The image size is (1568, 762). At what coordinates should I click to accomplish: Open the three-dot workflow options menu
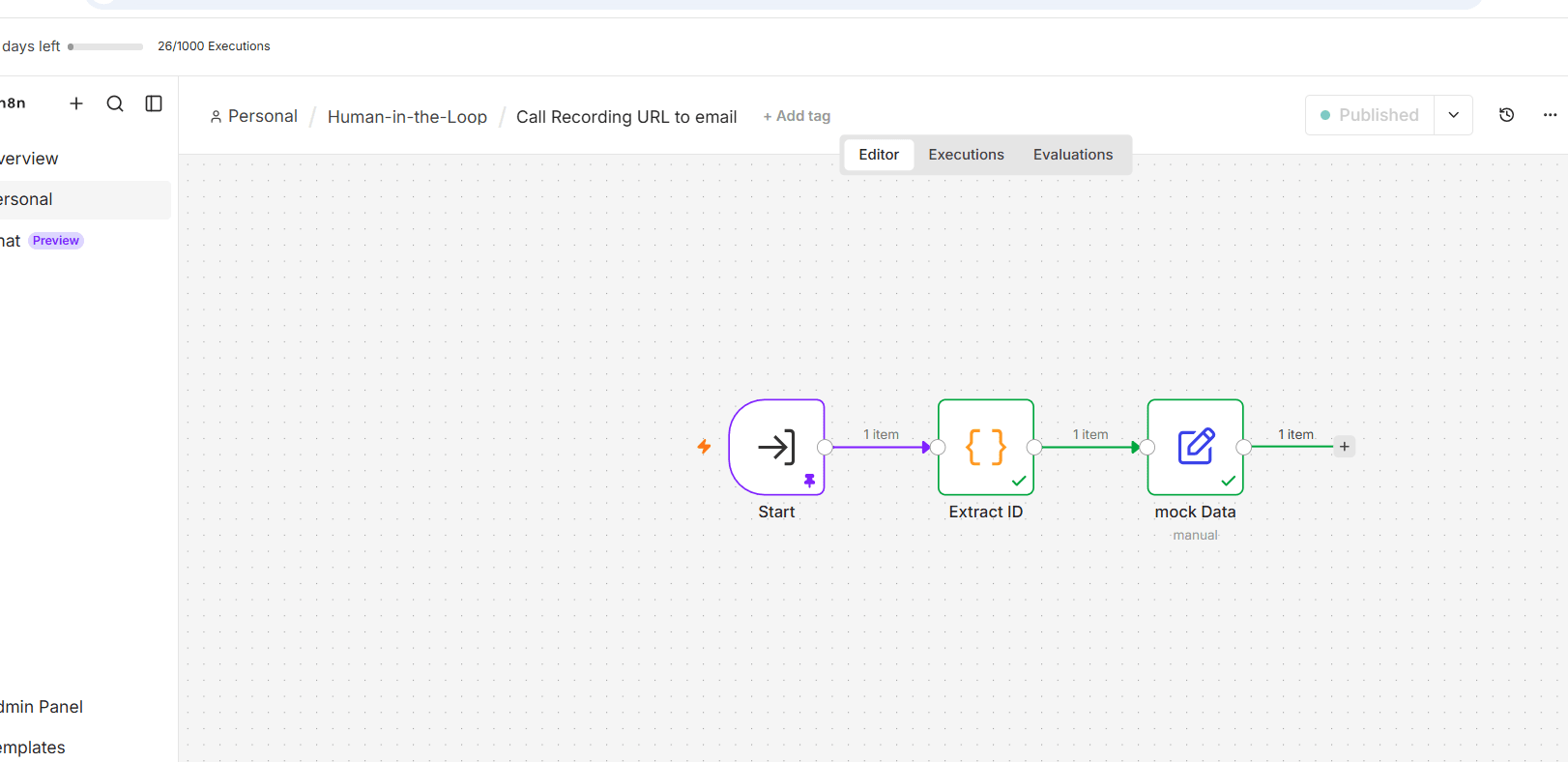pos(1551,115)
